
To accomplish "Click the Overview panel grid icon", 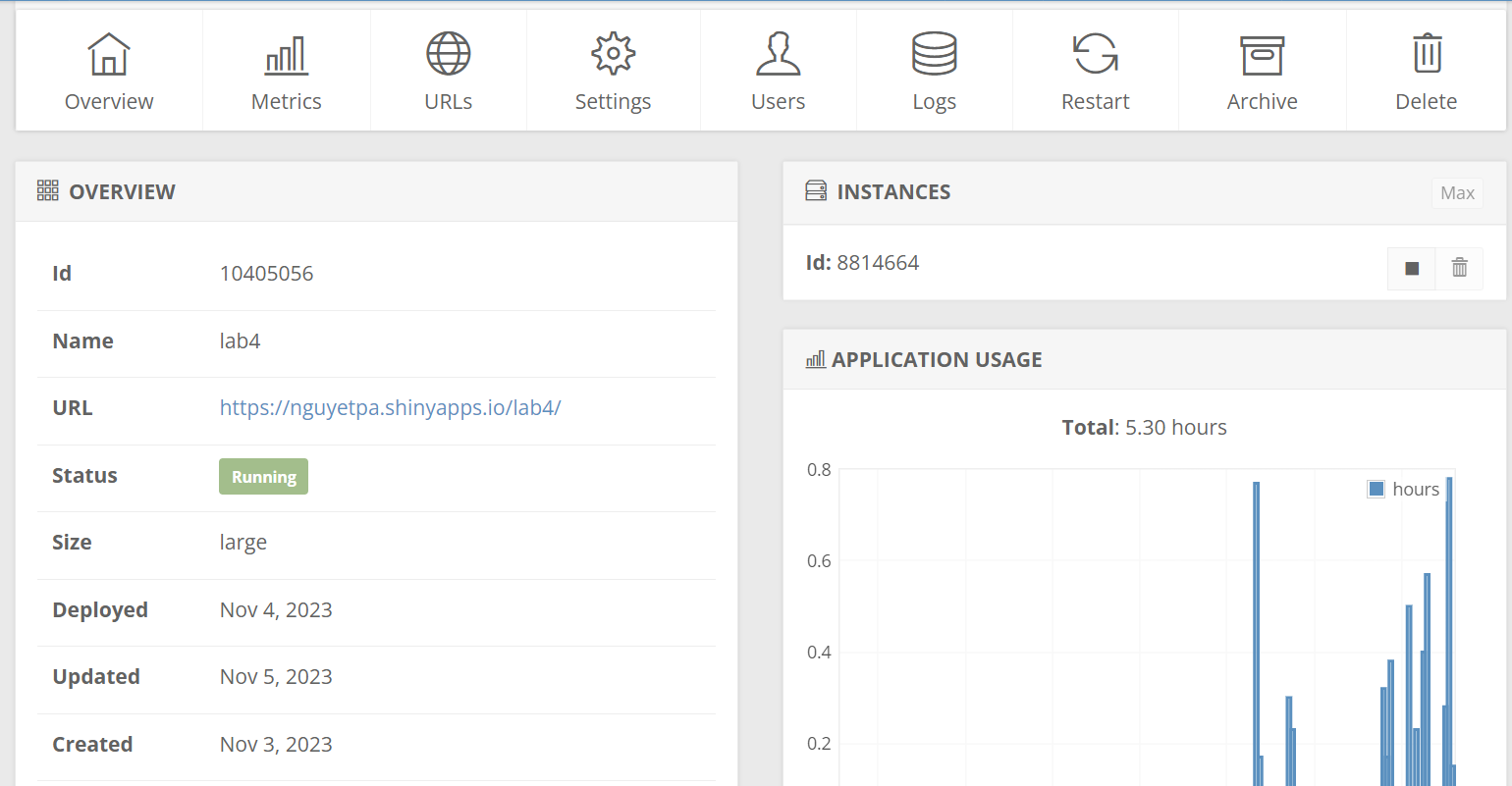I will (48, 191).
